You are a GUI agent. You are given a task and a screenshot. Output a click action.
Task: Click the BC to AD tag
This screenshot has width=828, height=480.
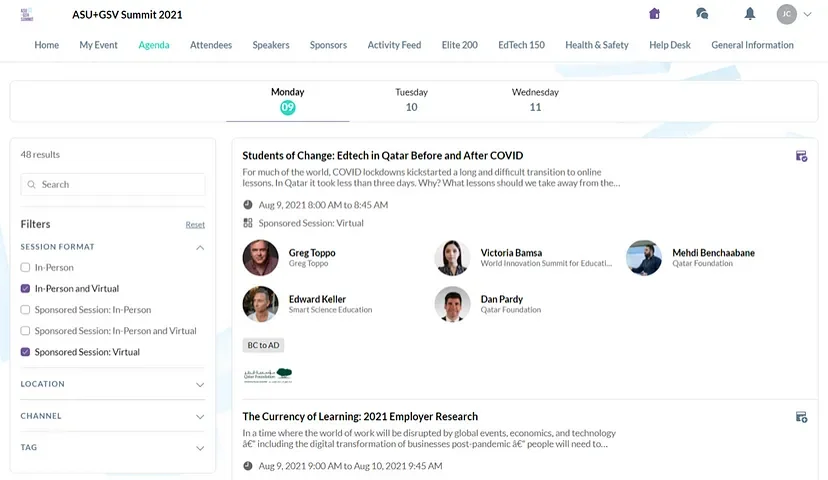pyautogui.click(x=264, y=345)
